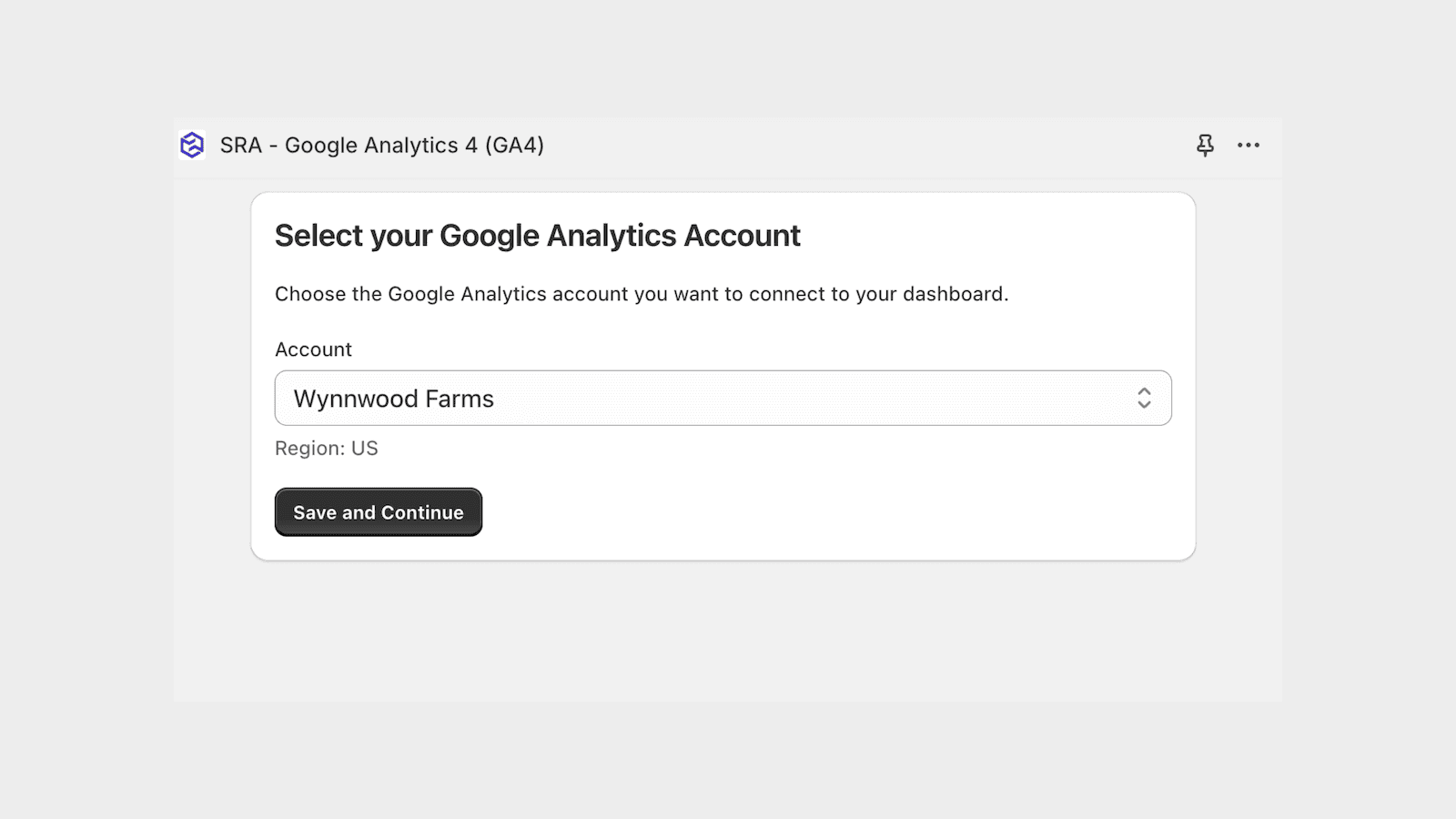
Task: Click the Region: US text
Action: (327, 449)
